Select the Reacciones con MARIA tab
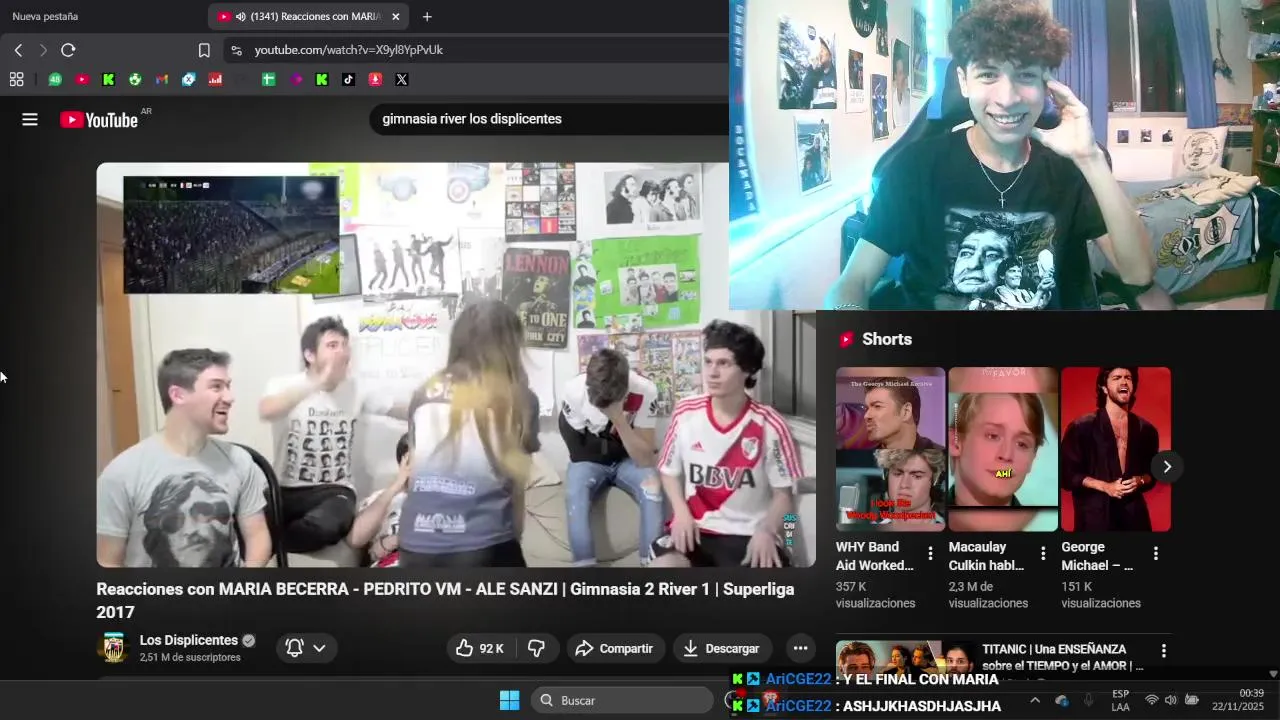 (307, 16)
